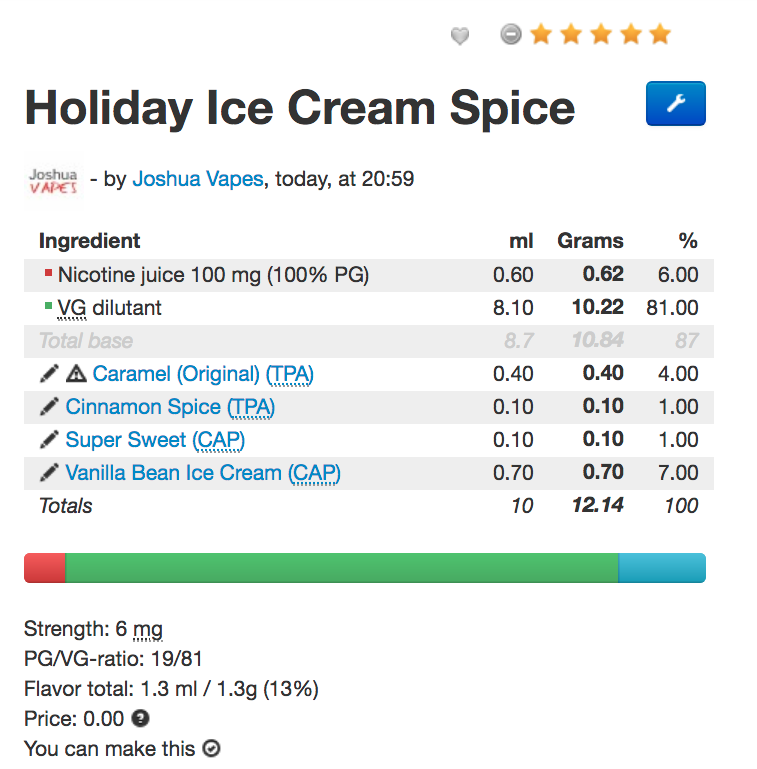
Task: Click the blue flavor segment of the ratio bar
Action: click(x=661, y=568)
